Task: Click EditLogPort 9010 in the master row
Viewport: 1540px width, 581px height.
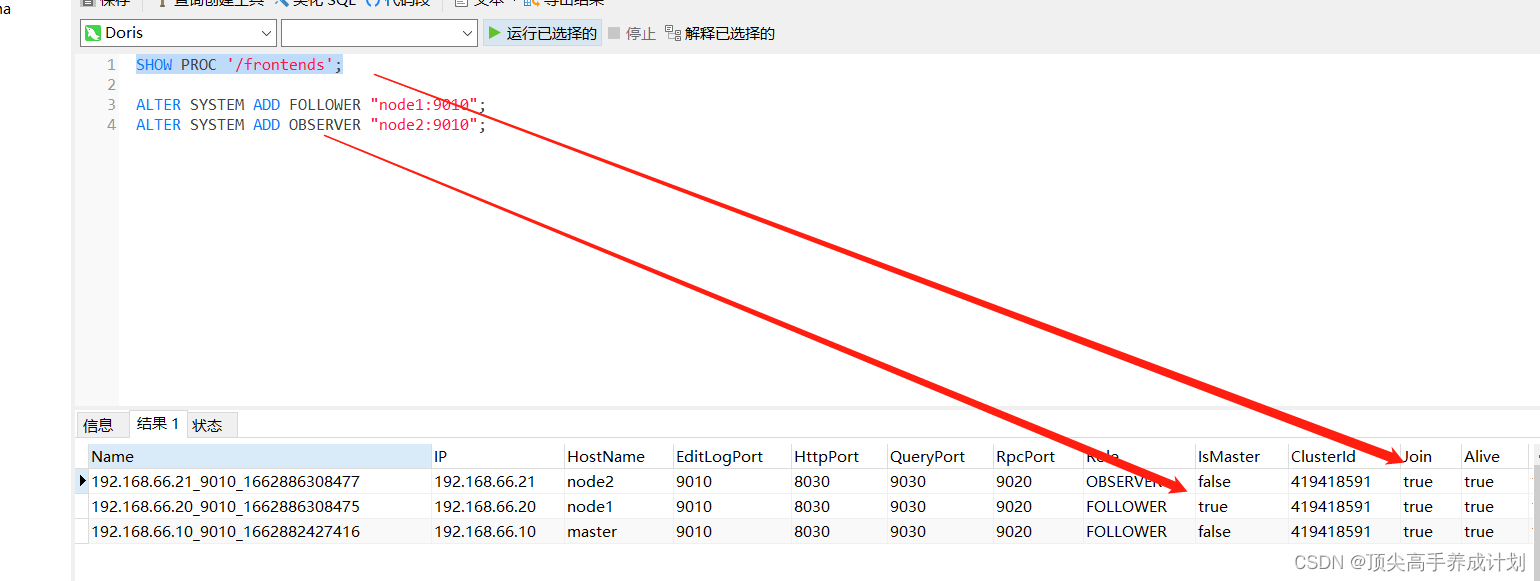Action: [733, 531]
